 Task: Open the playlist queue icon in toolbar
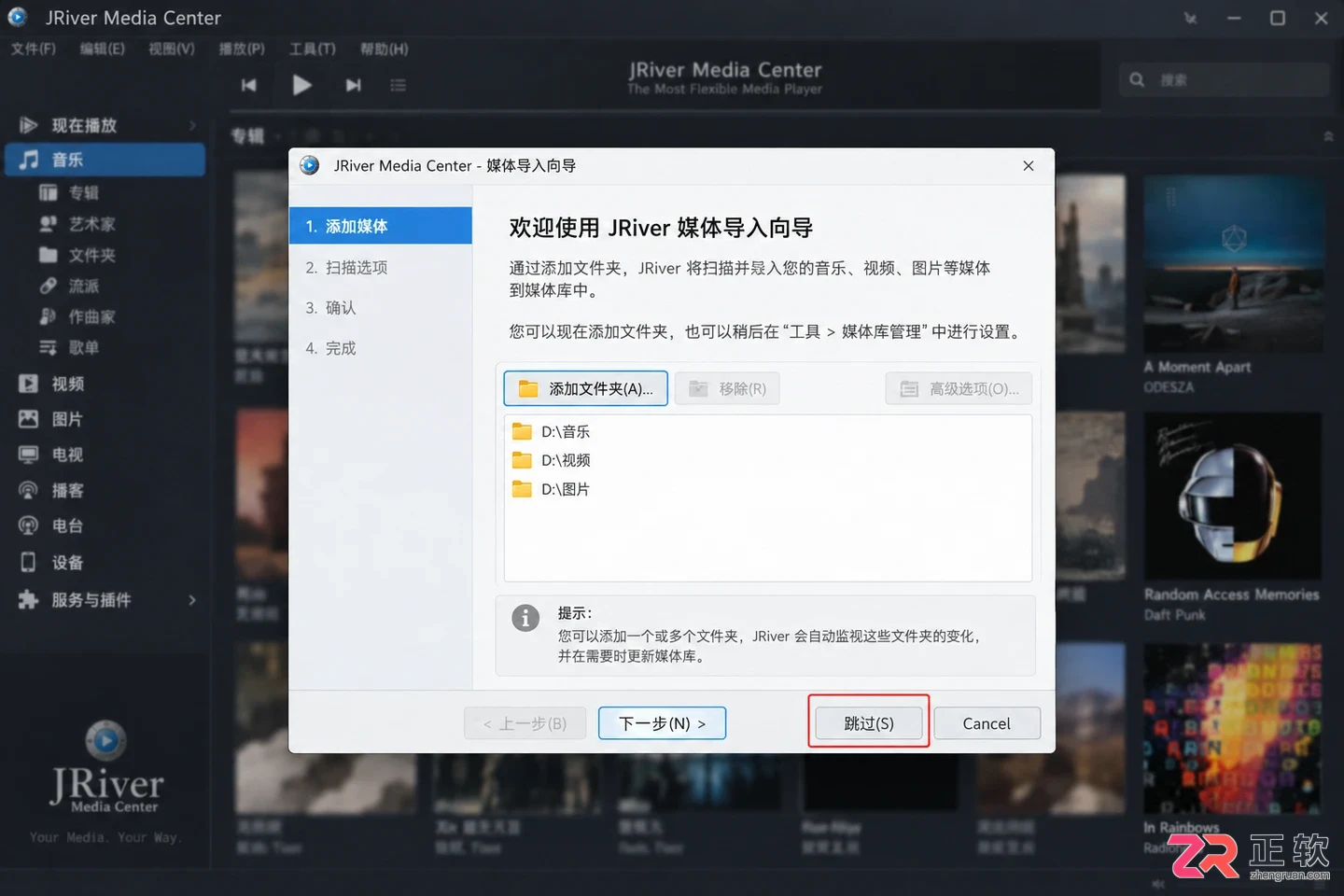398,85
